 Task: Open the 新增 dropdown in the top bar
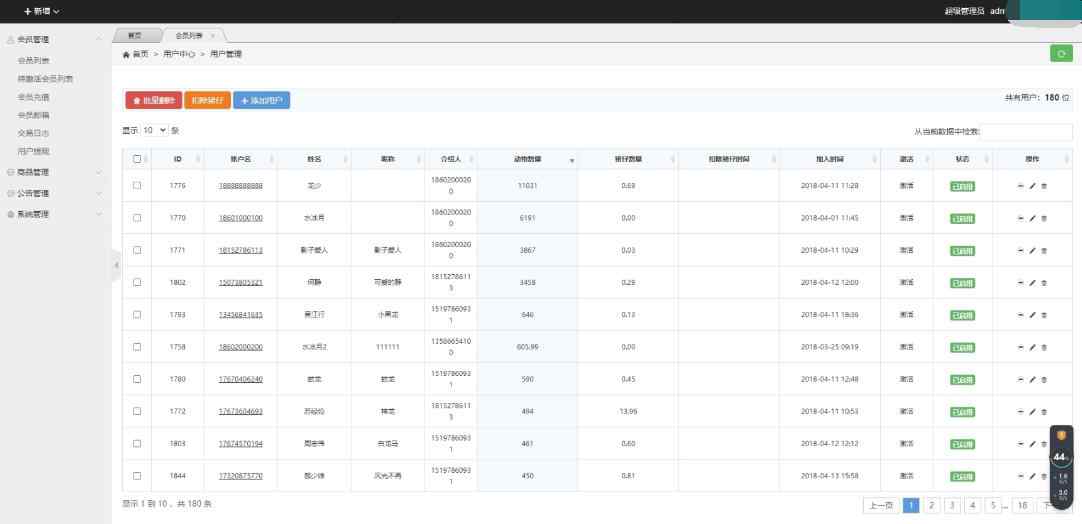click(x=41, y=11)
